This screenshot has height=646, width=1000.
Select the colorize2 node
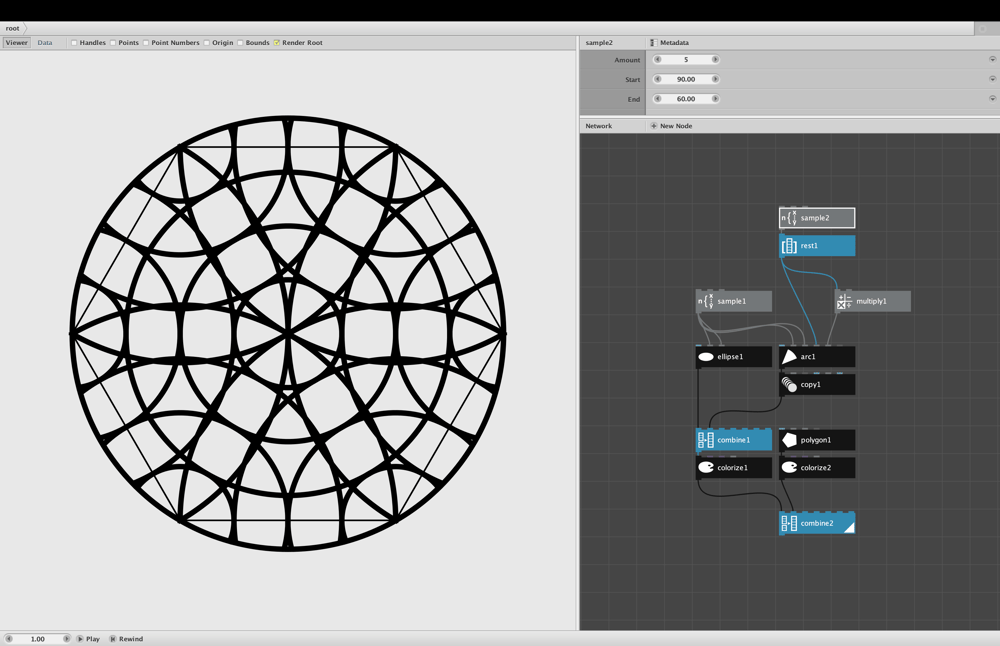click(x=816, y=467)
